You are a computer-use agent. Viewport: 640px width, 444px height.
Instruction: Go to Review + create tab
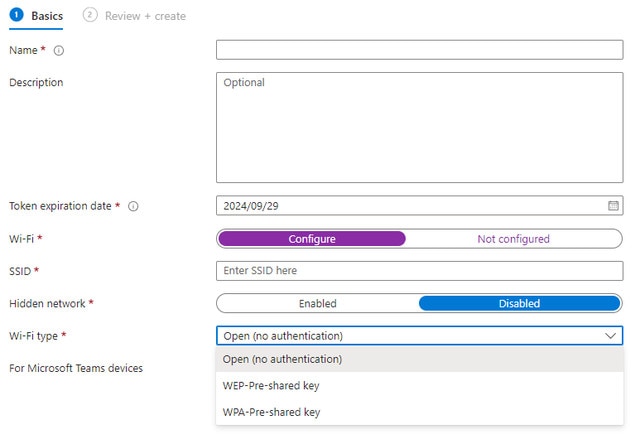[x=145, y=16]
